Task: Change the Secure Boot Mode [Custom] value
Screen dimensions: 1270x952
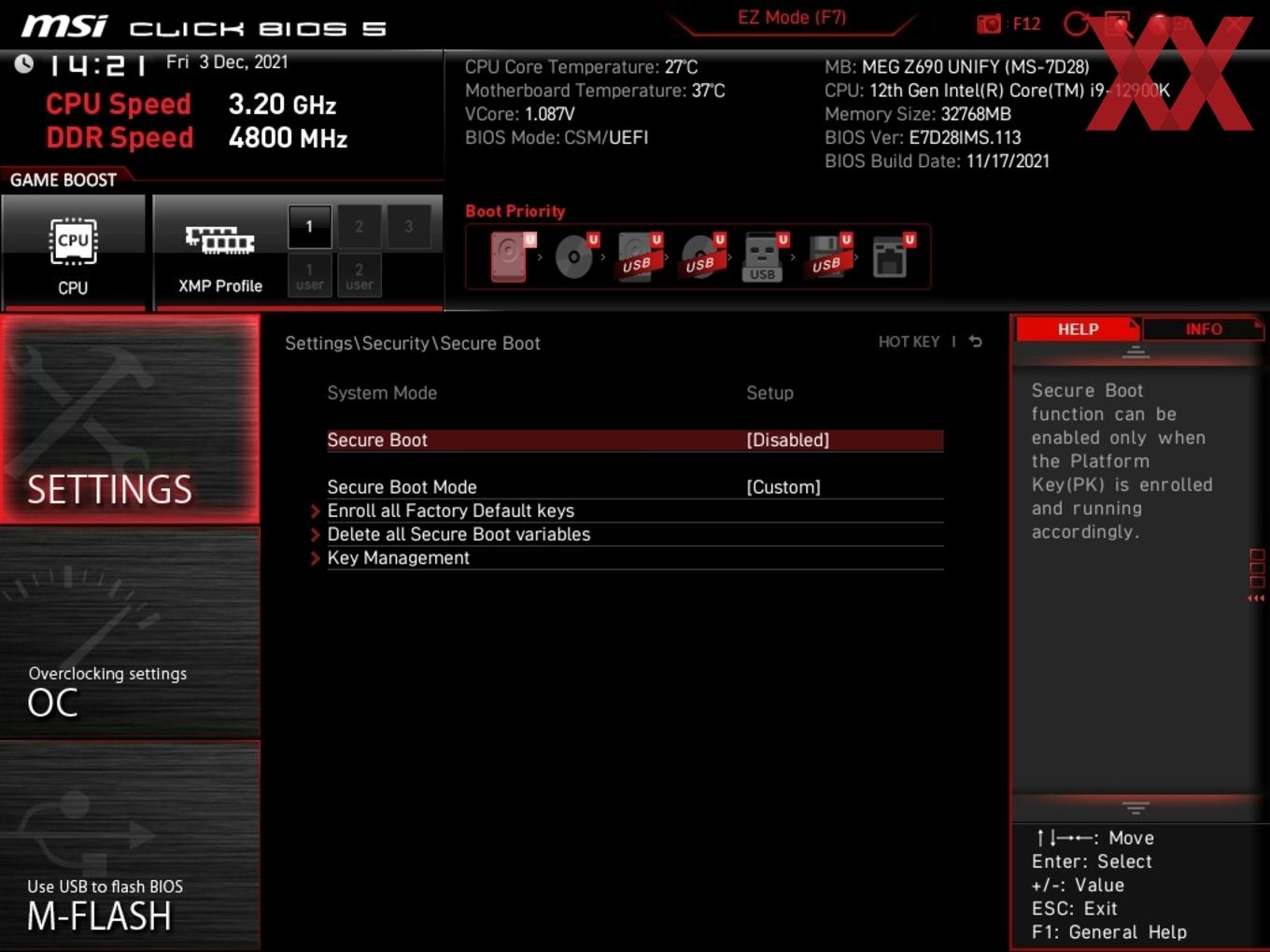Action: coord(783,487)
